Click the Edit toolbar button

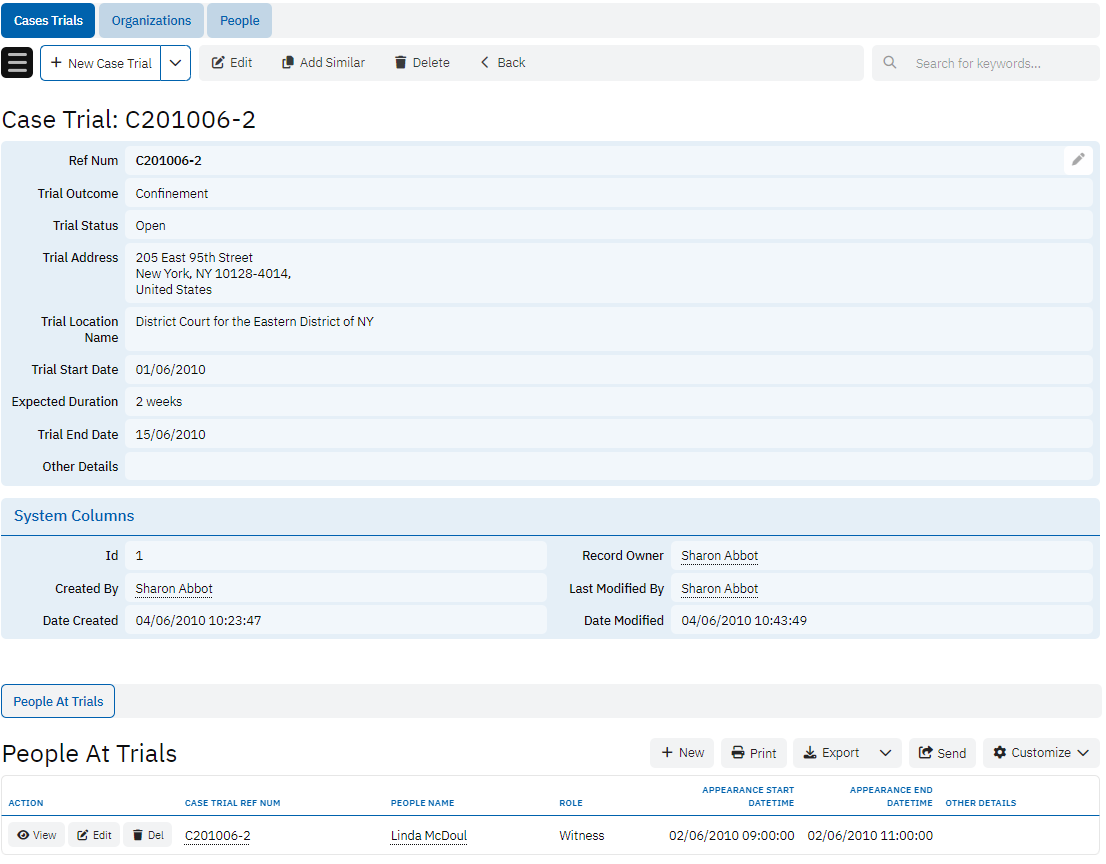[232, 62]
